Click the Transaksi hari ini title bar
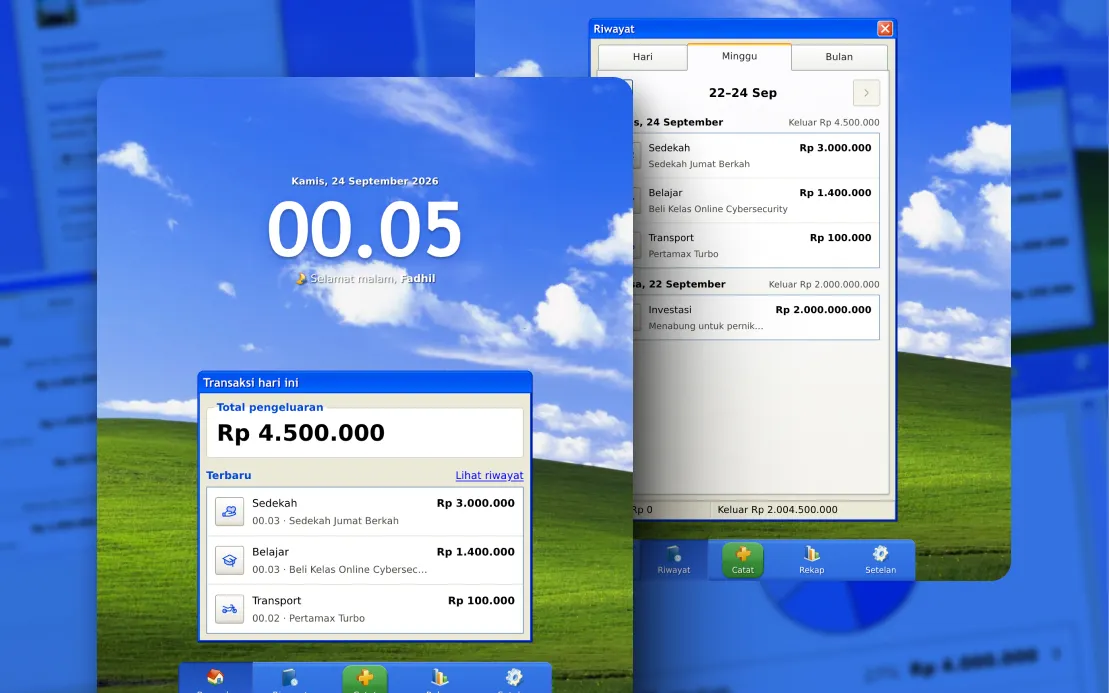 (365, 383)
